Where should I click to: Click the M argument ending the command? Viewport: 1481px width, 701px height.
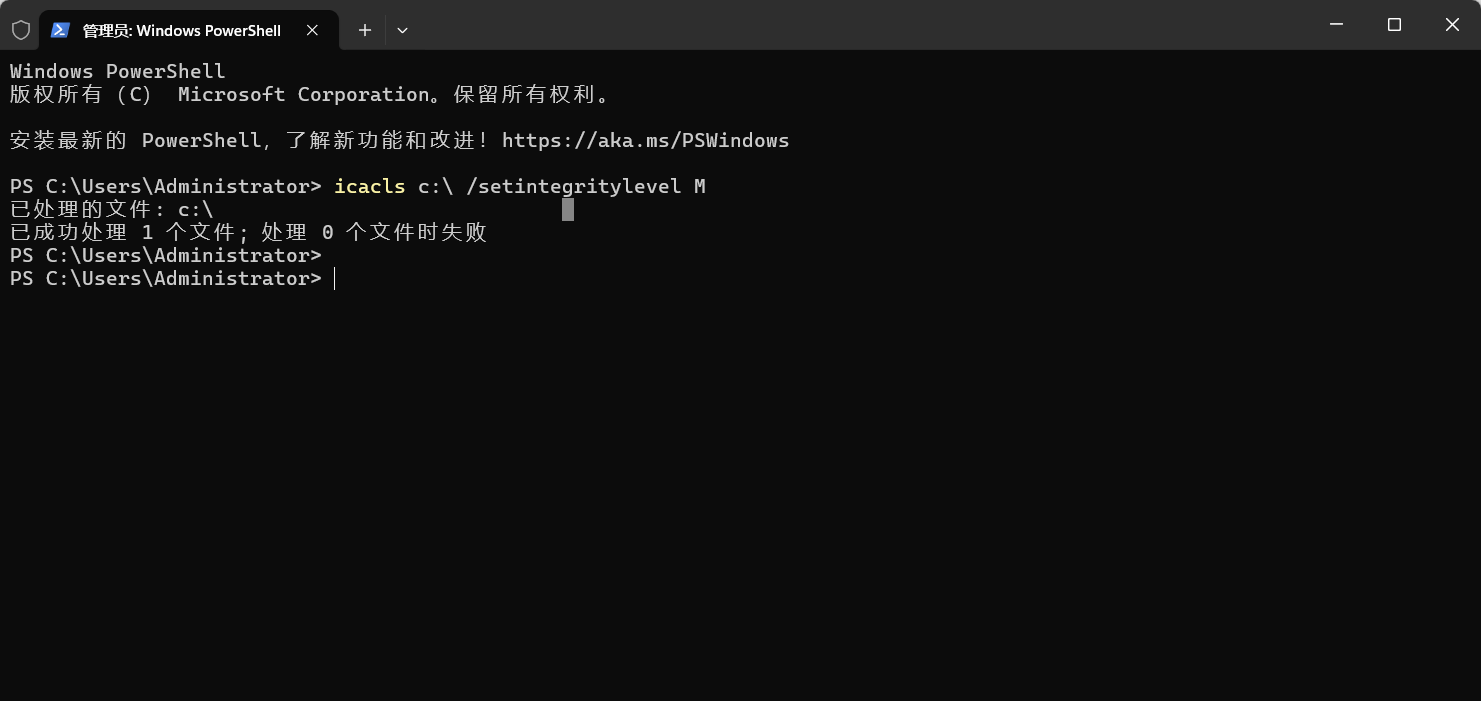click(700, 186)
